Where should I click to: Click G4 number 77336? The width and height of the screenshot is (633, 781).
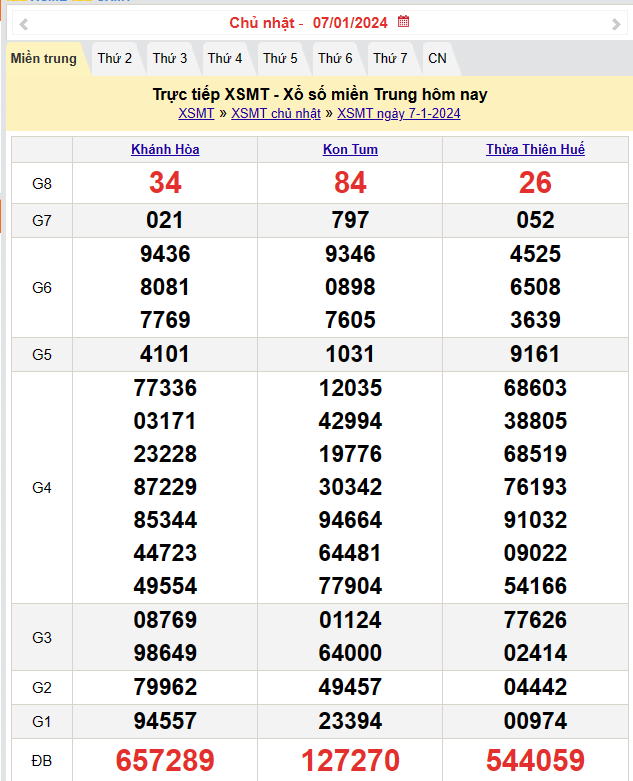point(165,388)
